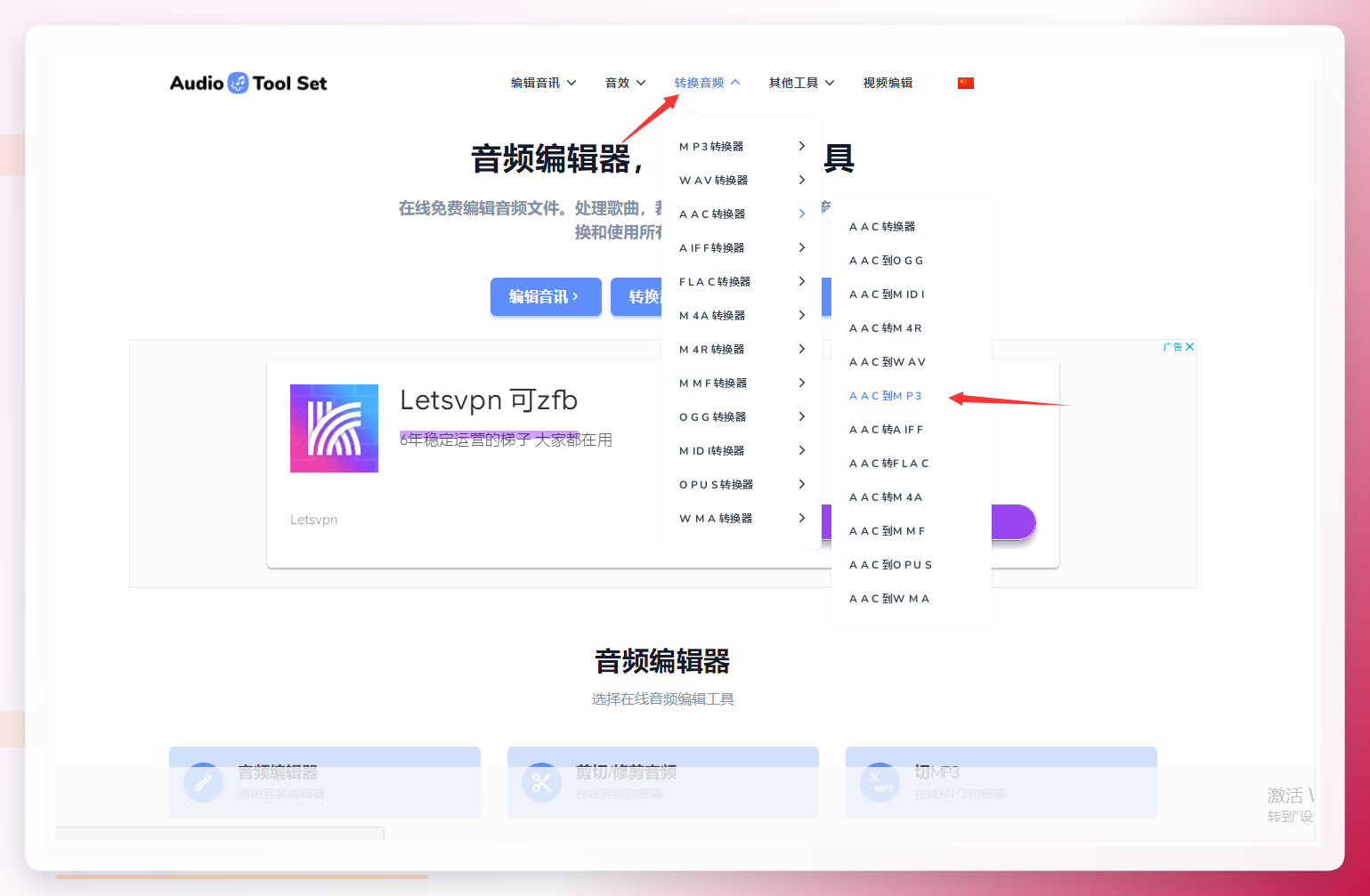Choose AAC到OGG conversion

tap(886, 260)
